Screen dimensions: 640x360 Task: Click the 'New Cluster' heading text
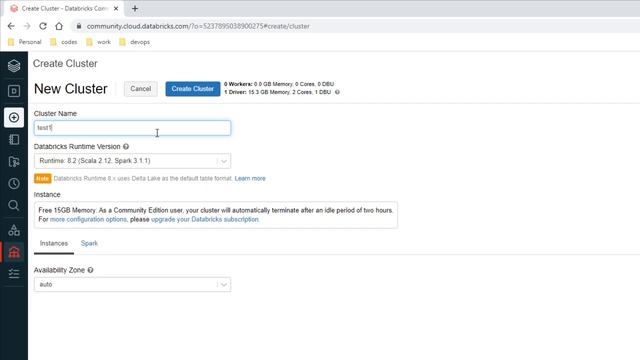click(71, 89)
